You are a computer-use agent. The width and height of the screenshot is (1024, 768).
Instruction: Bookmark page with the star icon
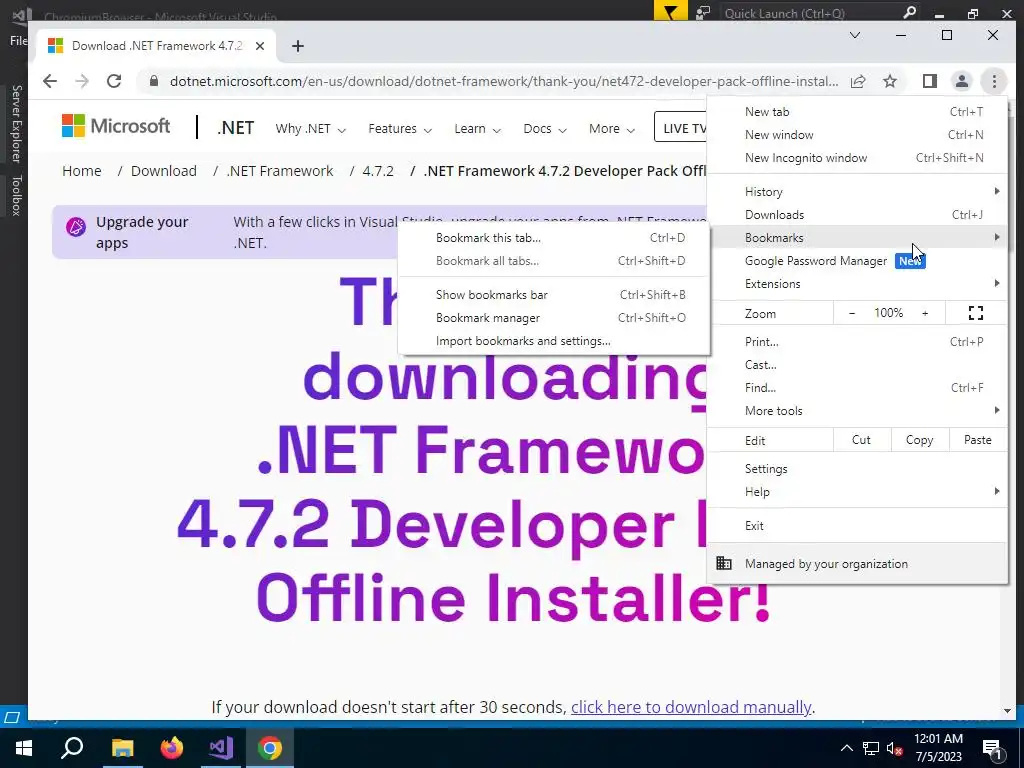[x=889, y=81]
